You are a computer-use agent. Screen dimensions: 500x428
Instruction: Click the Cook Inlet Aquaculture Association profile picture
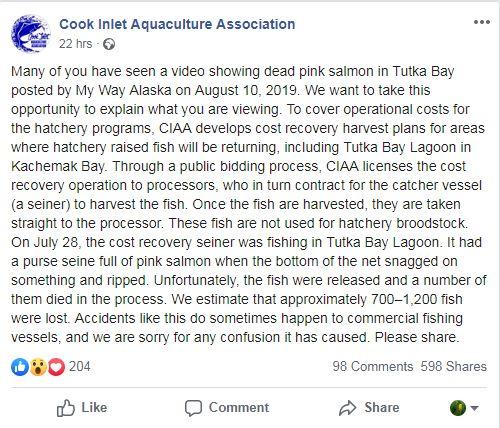[x=30, y=34]
